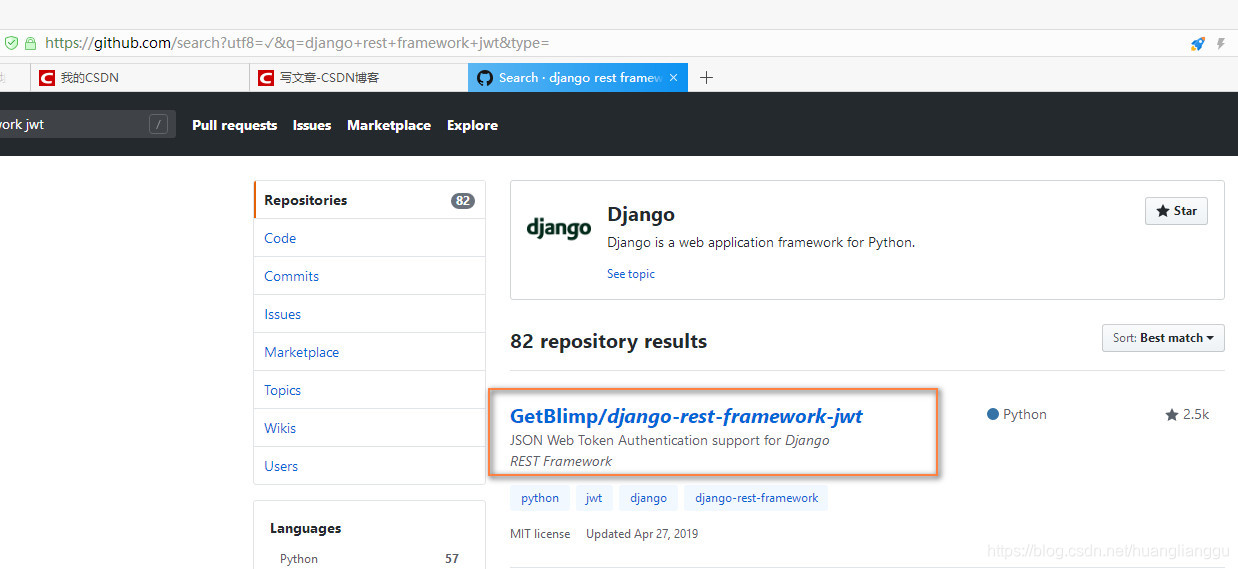Click the green padlock icon in address bar
The width and height of the screenshot is (1238, 569).
tap(31, 43)
